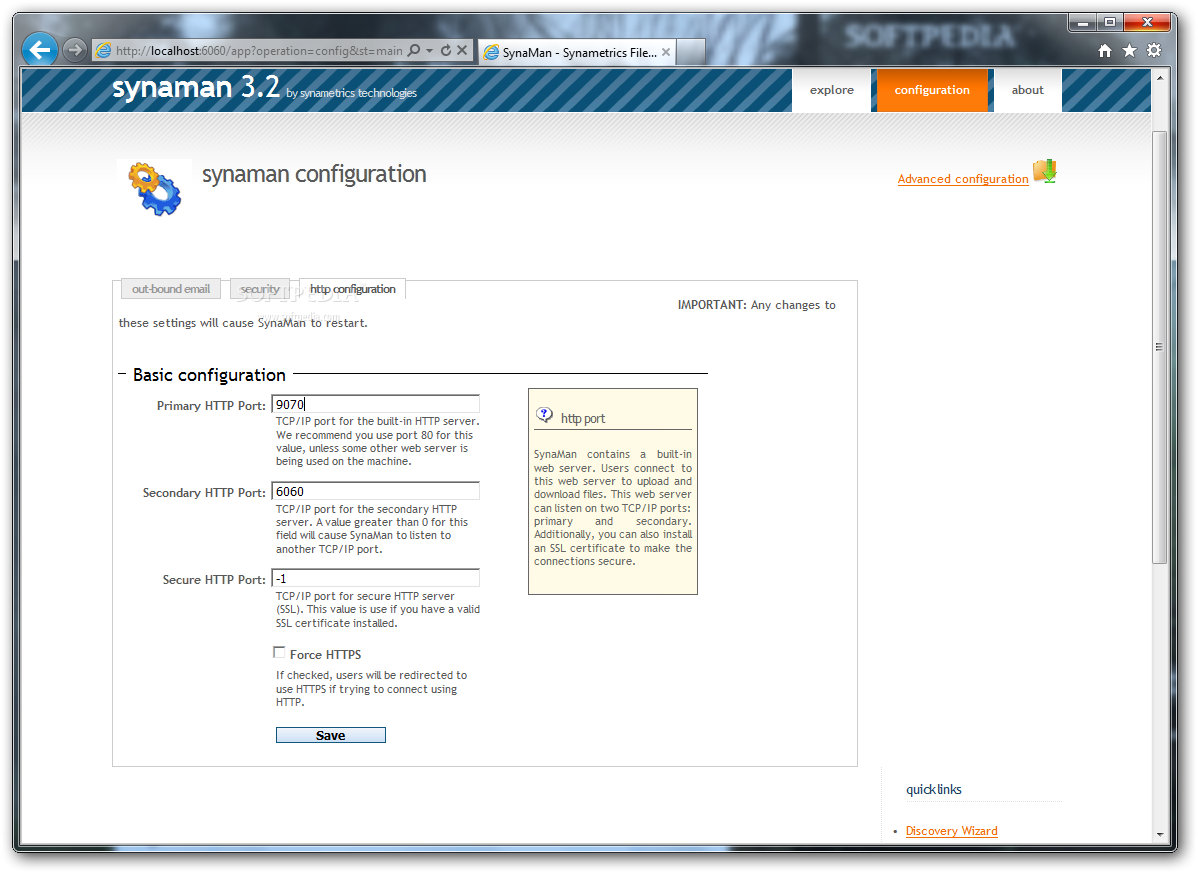Open the browser home page icon
The image size is (1198, 873).
[1105, 50]
